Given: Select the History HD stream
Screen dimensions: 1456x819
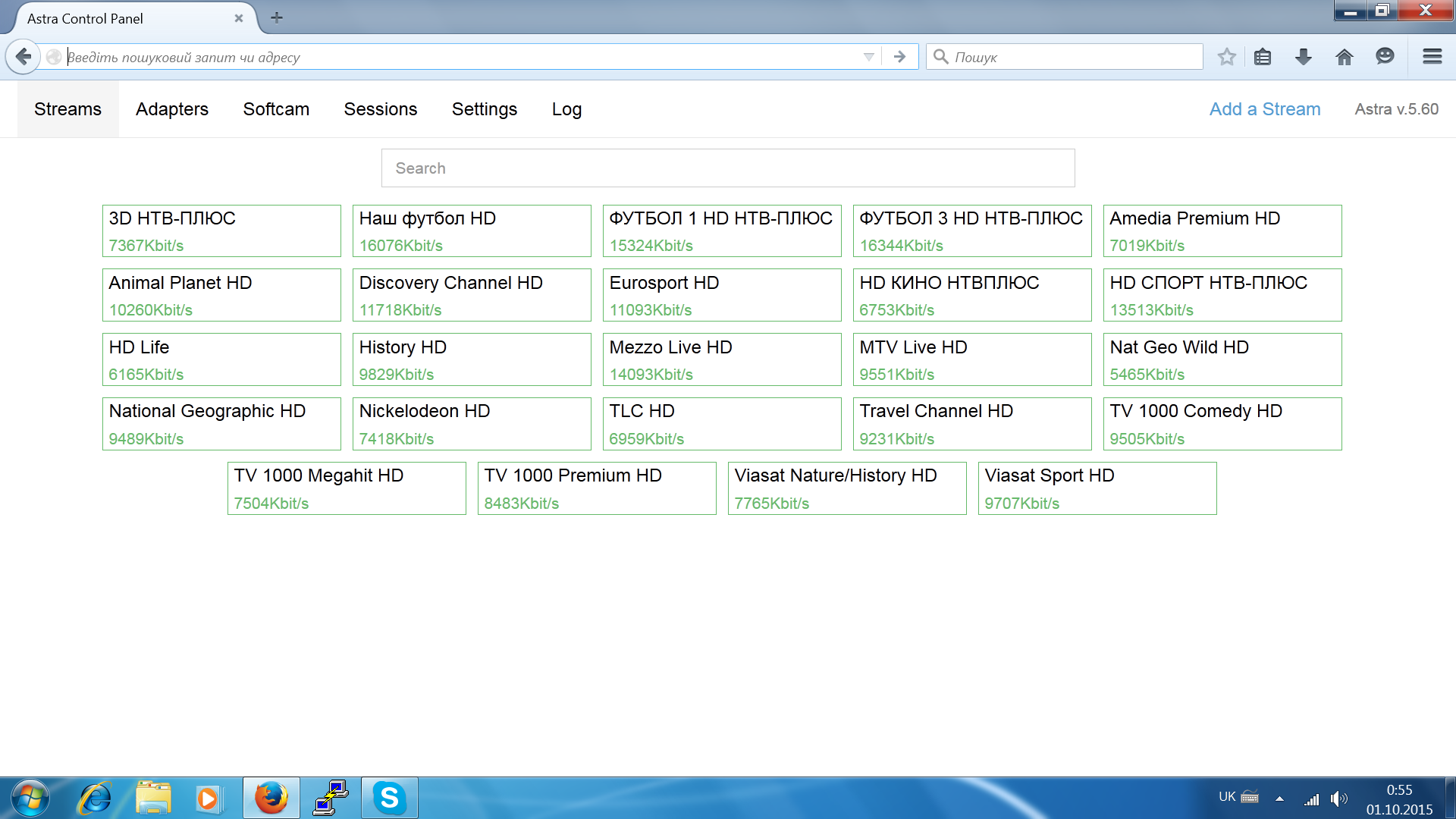Looking at the screenshot, I should coord(472,359).
